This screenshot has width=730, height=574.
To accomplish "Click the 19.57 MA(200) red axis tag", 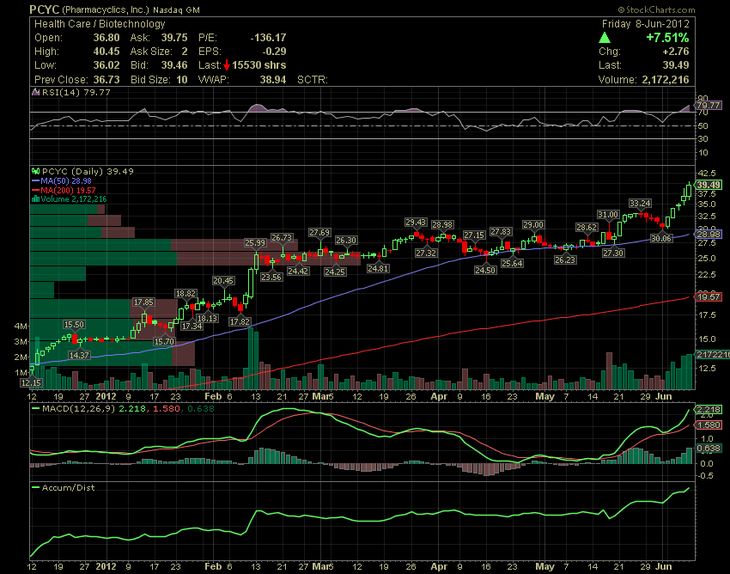I will [x=709, y=297].
